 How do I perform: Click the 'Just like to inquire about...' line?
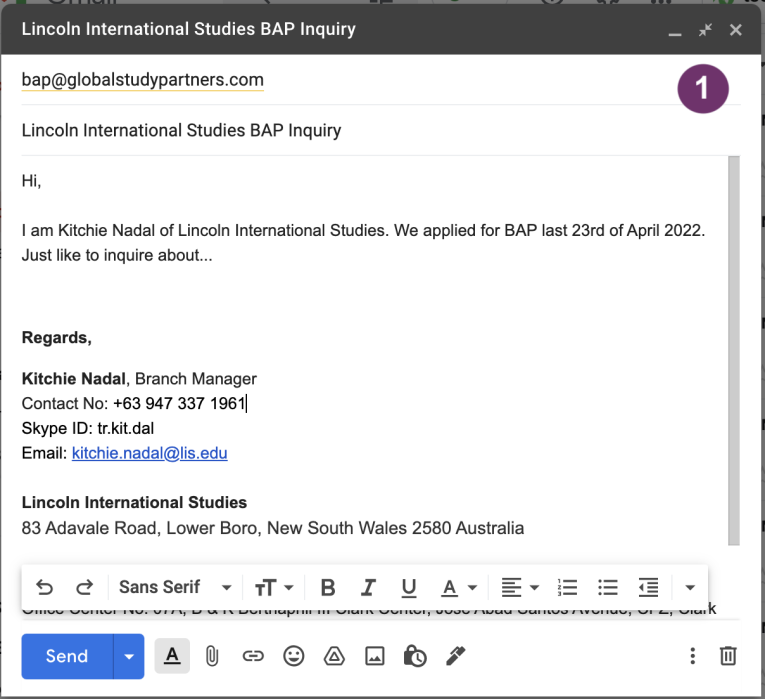pos(117,255)
